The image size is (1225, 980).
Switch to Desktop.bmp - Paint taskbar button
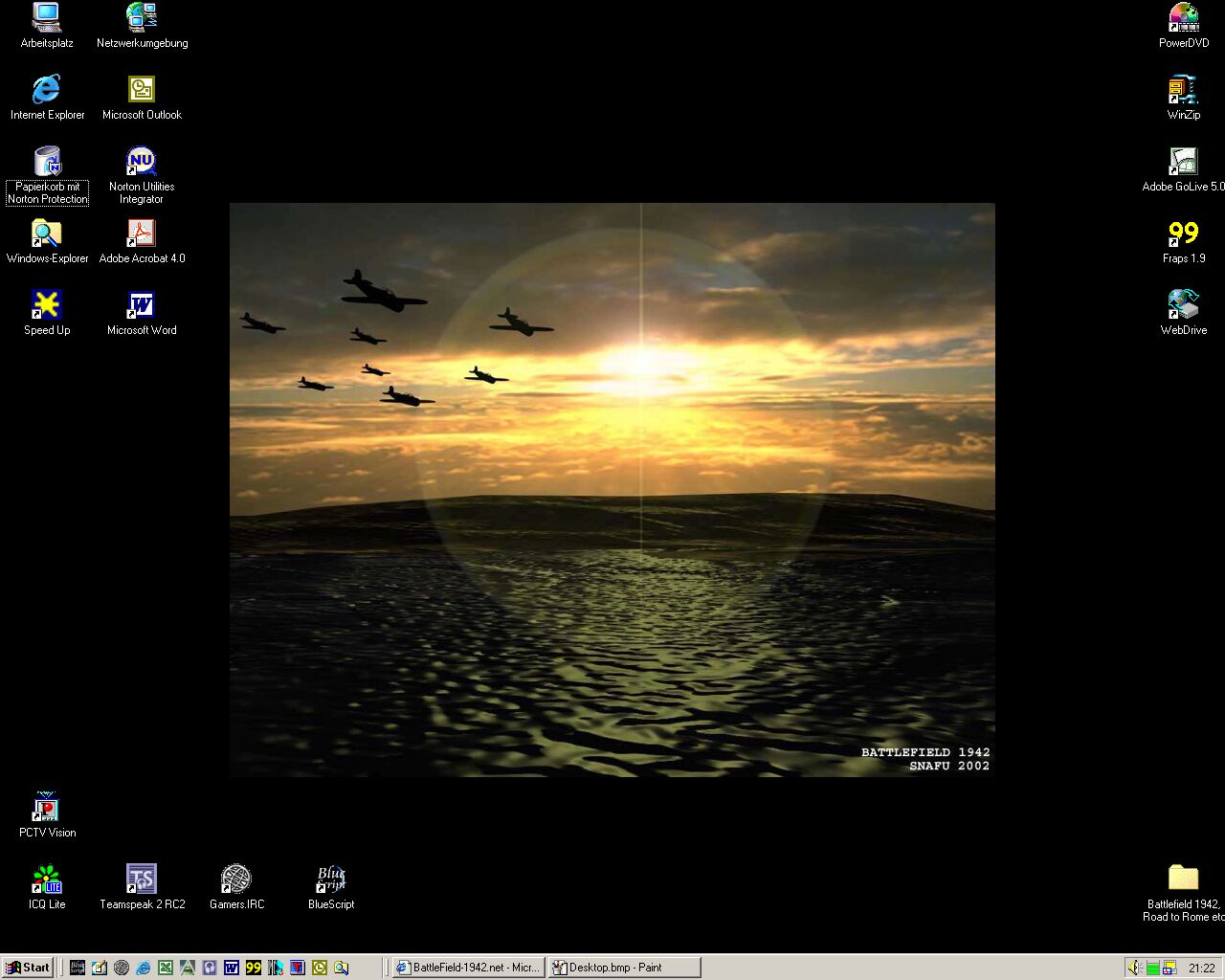click(624, 968)
